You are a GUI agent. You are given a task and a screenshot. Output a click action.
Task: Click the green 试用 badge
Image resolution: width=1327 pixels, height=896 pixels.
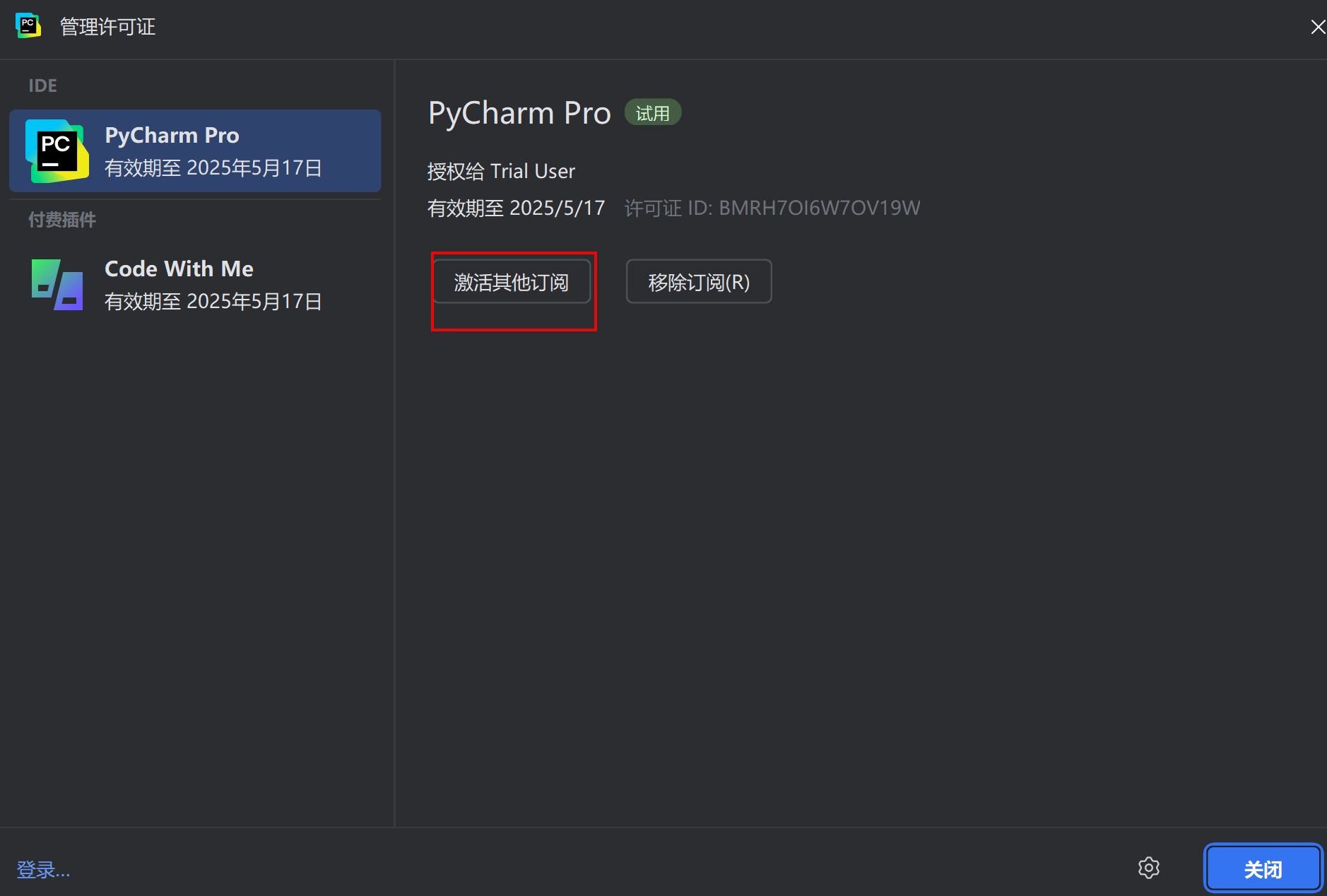pos(652,113)
